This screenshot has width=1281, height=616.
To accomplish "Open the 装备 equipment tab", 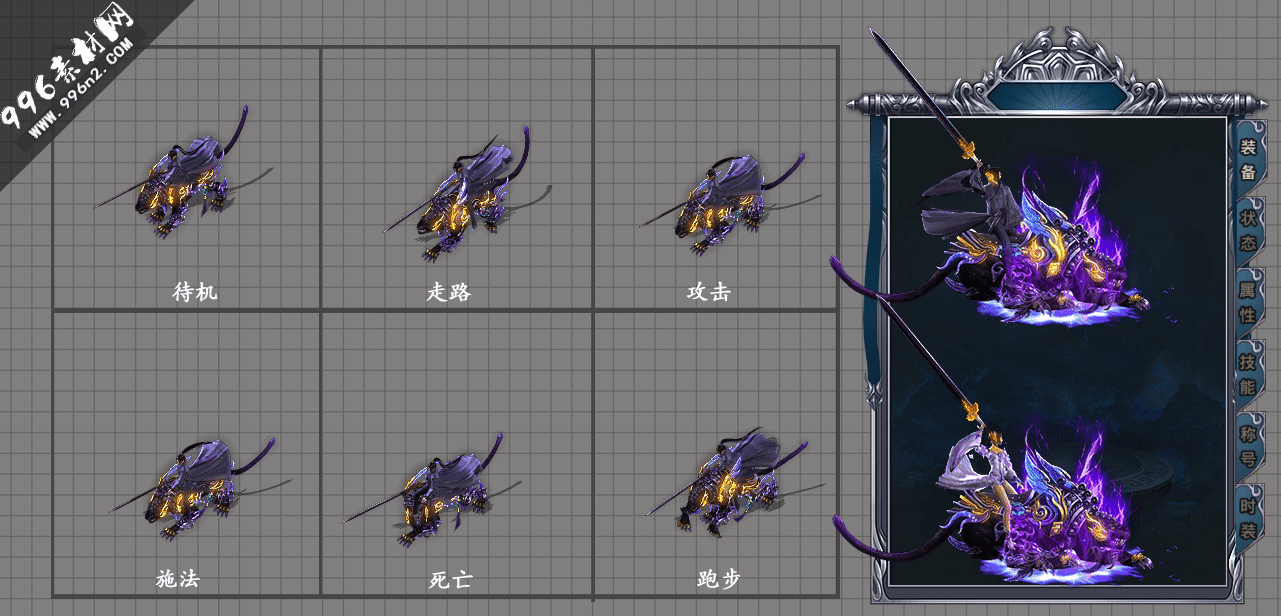I will pyautogui.click(x=1248, y=159).
